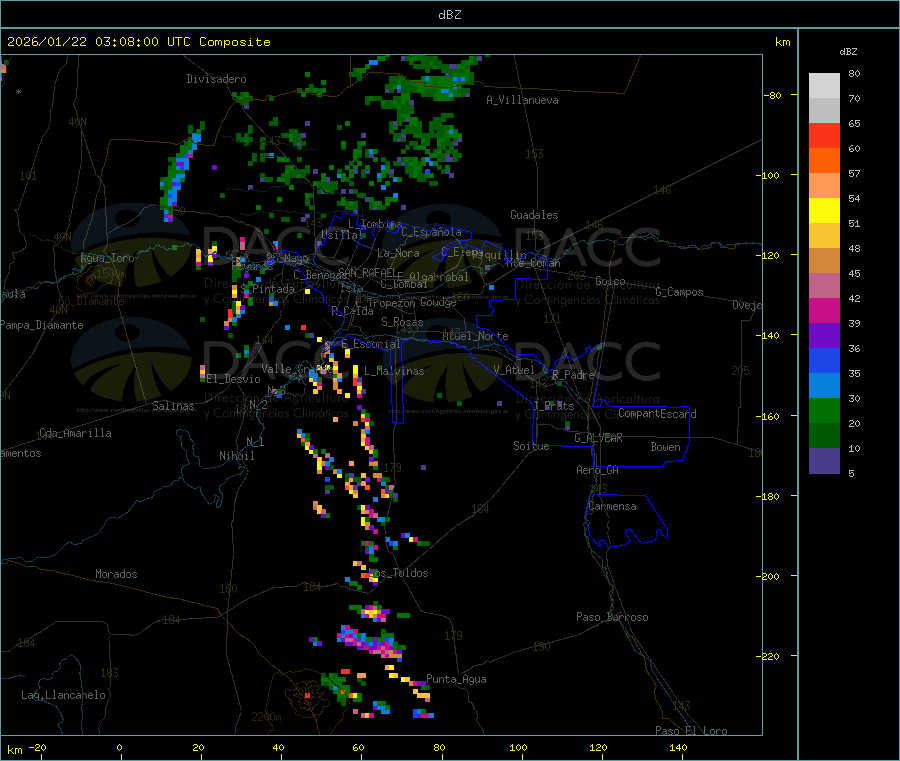Click the brown 45-48 dBZ legend swatch
This screenshot has height=761, width=900.
click(824, 261)
